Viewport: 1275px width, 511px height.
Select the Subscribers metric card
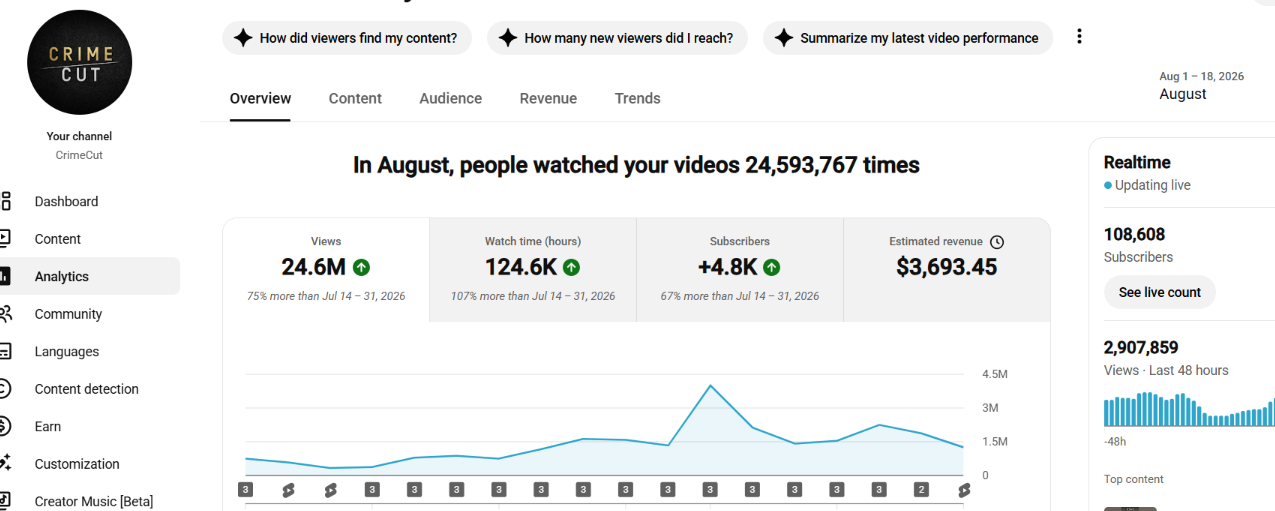740,270
